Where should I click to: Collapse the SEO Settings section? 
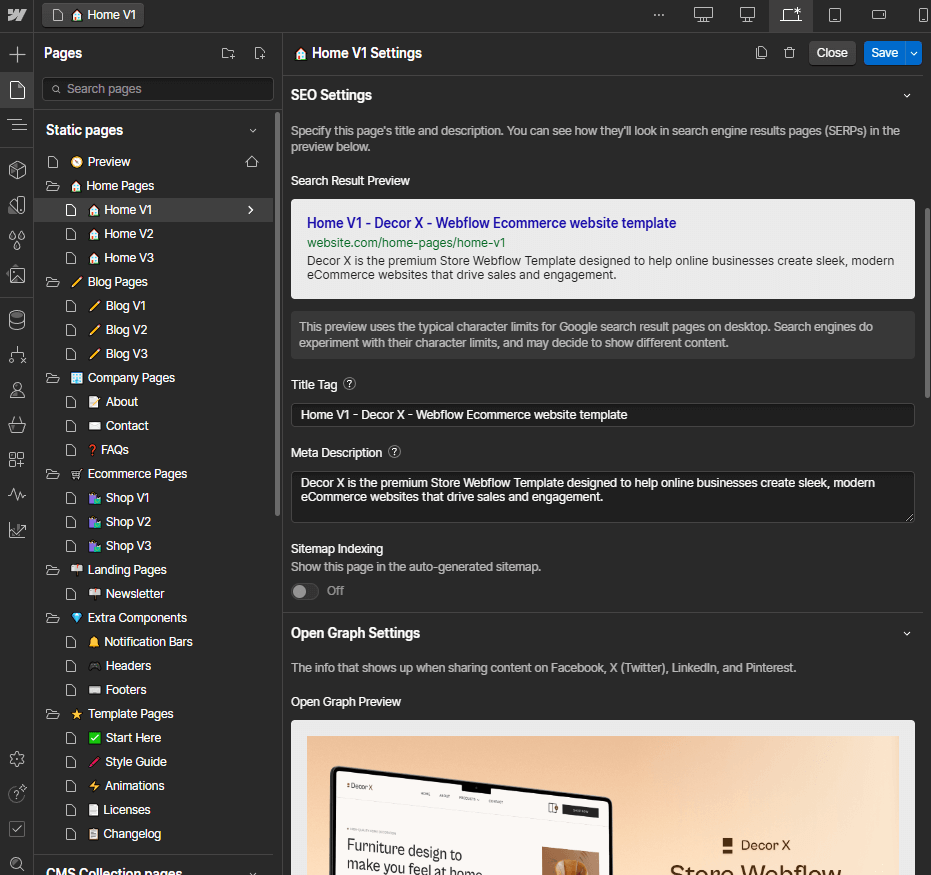907,95
